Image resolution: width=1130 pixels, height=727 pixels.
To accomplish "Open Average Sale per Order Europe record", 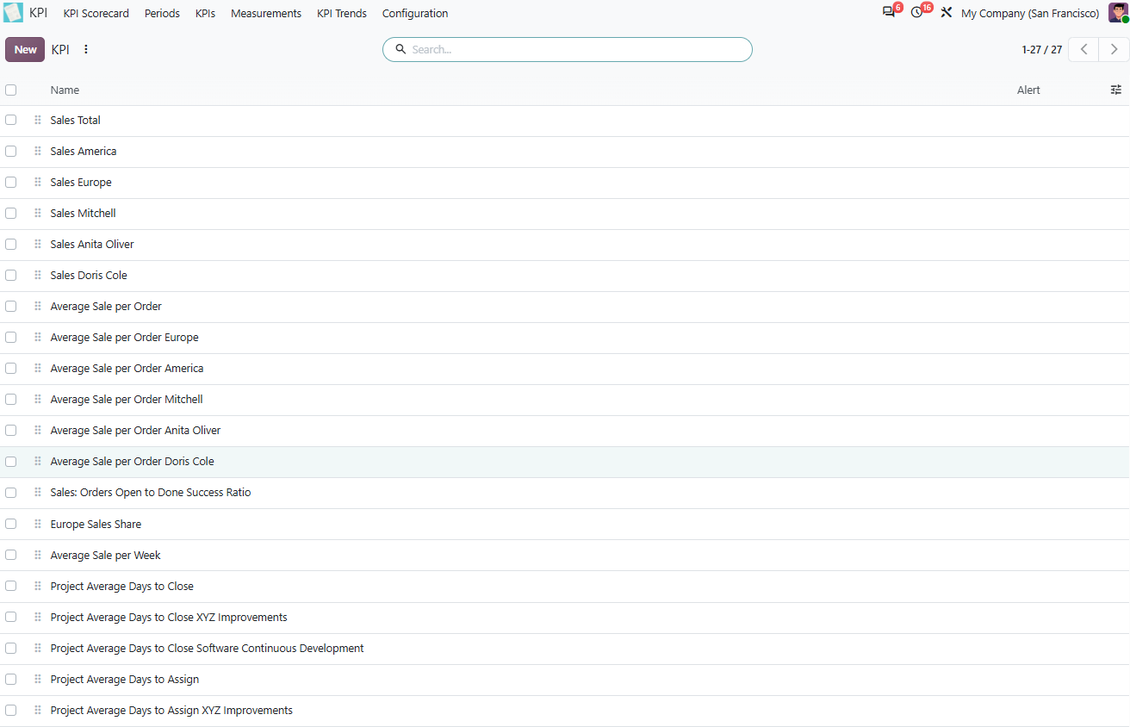I will [x=124, y=337].
